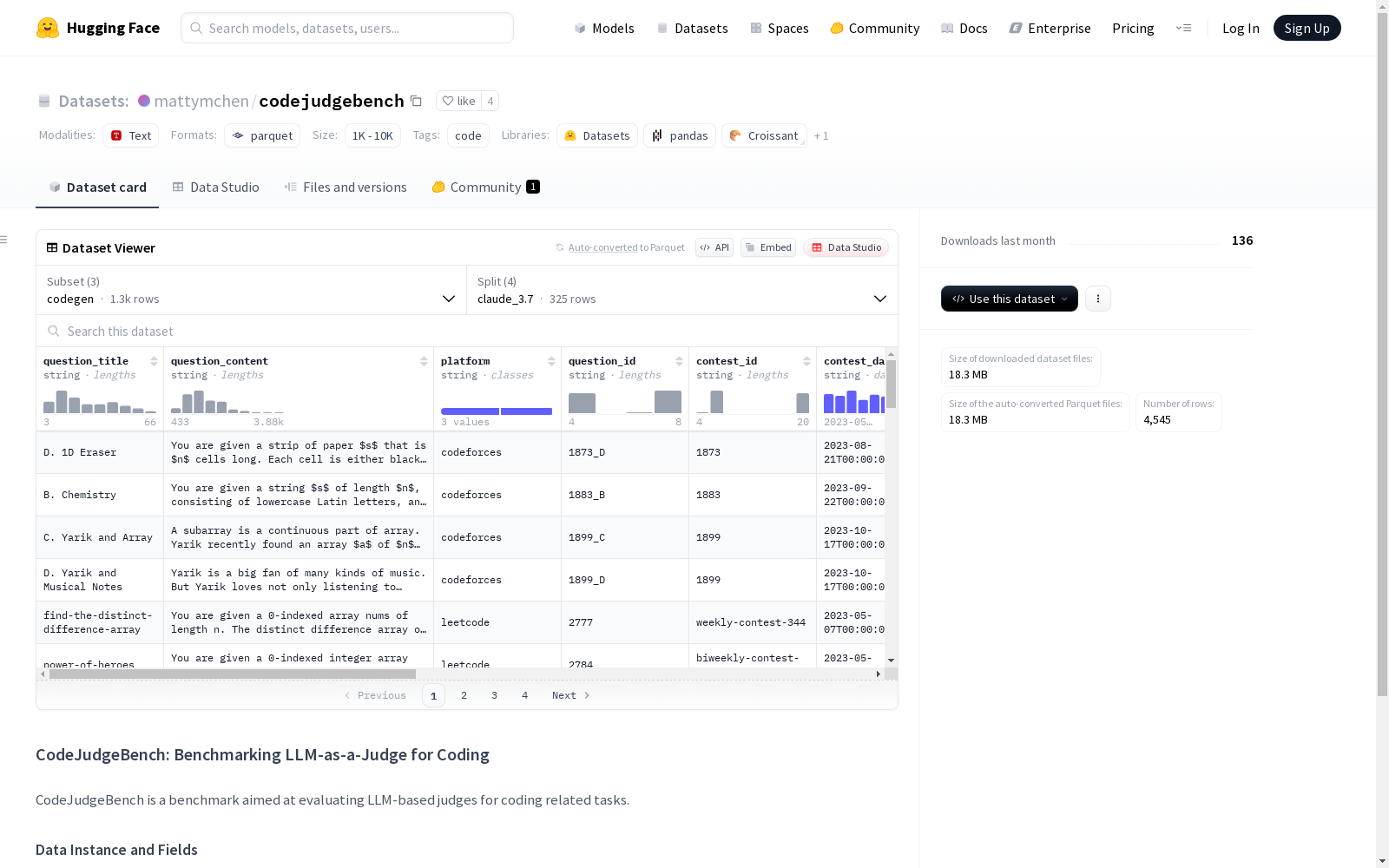Viewport: 1389px width, 868px height.
Task: Sort the platform column
Action: click(551, 361)
